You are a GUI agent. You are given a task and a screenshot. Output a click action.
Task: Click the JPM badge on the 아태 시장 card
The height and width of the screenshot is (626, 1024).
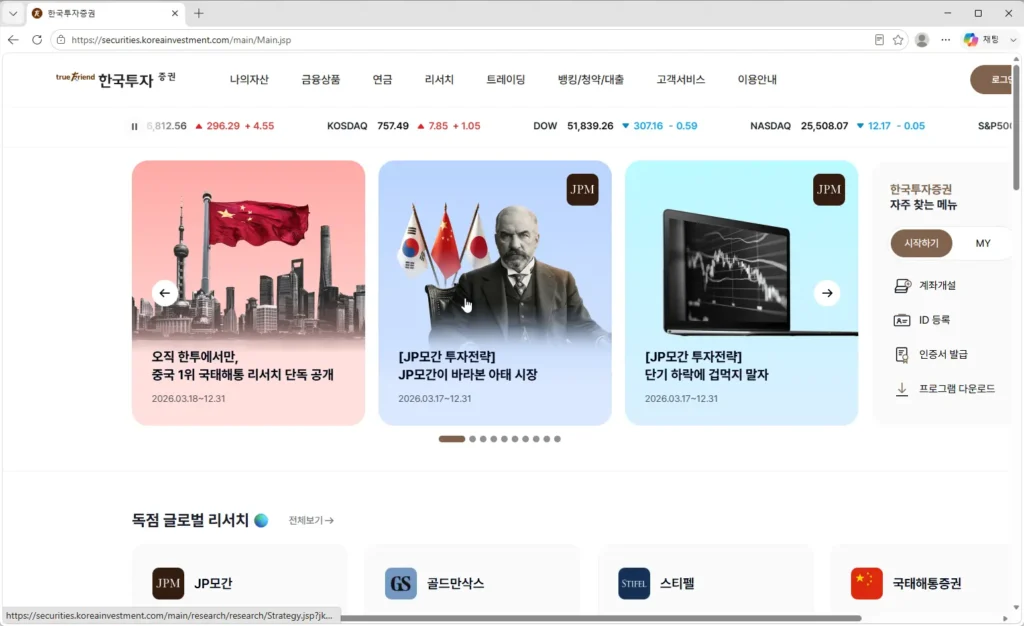[x=582, y=189]
